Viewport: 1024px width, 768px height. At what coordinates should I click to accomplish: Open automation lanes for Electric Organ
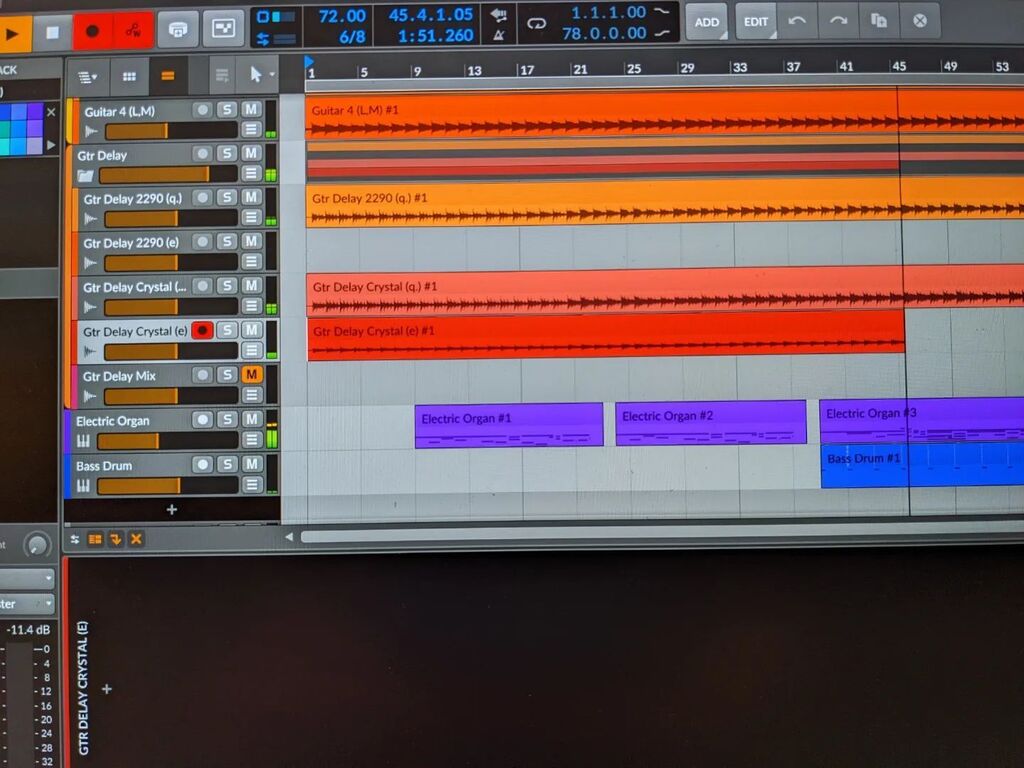coord(251,440)
